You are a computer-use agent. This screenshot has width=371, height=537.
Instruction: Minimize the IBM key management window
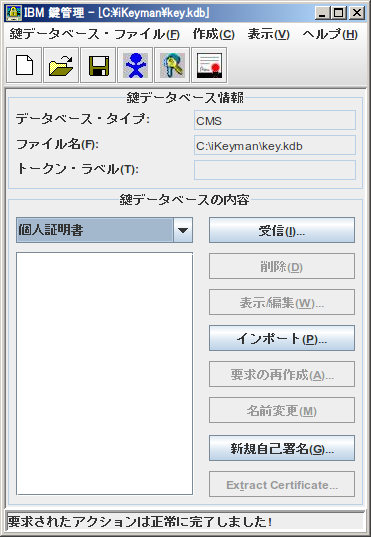tap(322, 13)
